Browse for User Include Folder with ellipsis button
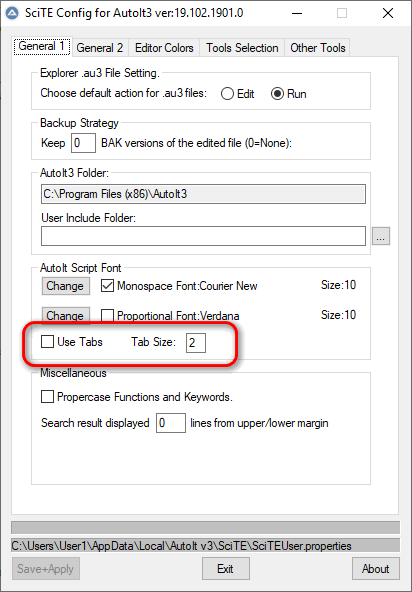The height and width of the screenshot is (592, 412). click(381, 236)
